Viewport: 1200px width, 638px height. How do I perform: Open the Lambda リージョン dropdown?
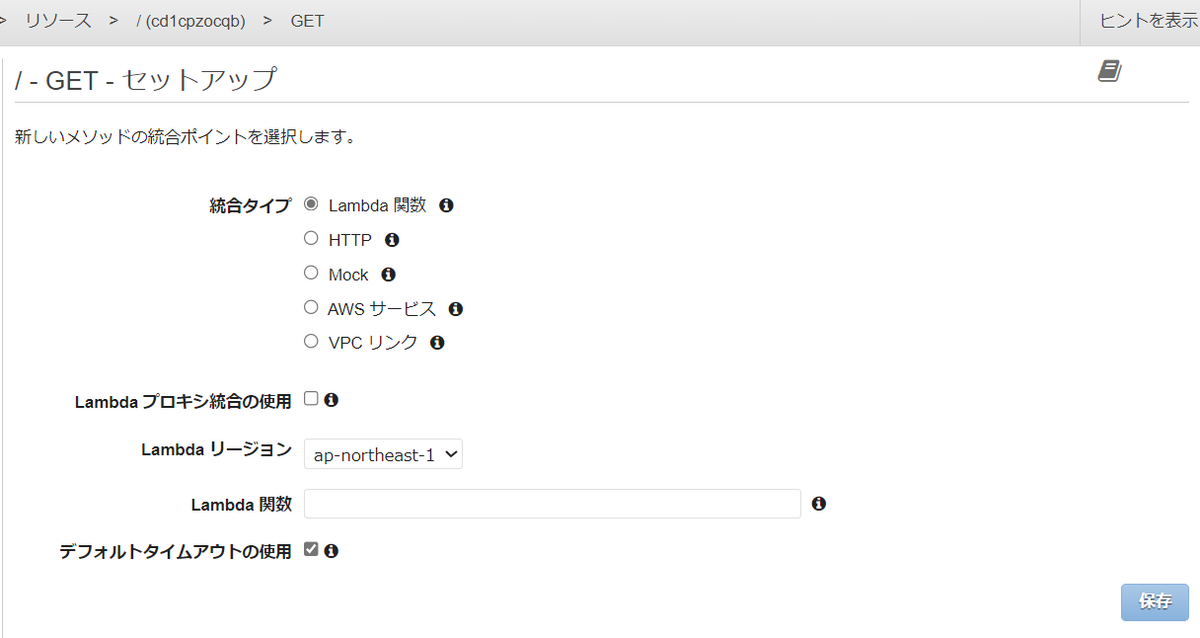[383, 453]
